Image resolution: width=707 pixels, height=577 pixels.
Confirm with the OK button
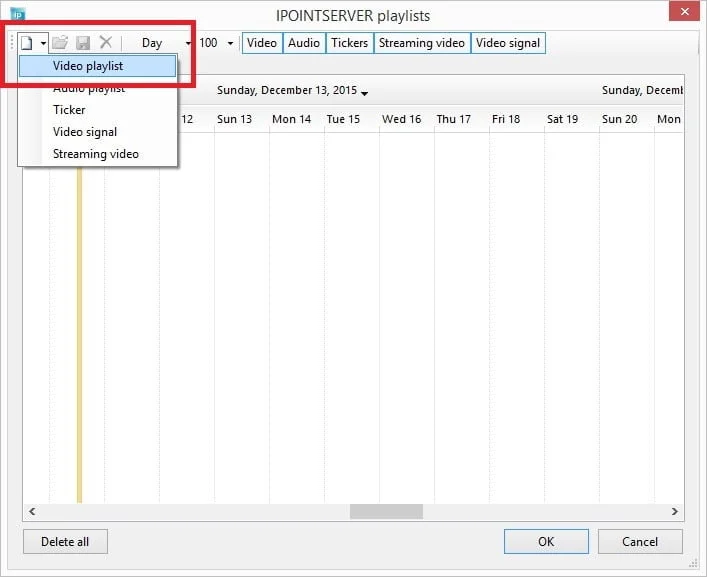coord(546,541)
